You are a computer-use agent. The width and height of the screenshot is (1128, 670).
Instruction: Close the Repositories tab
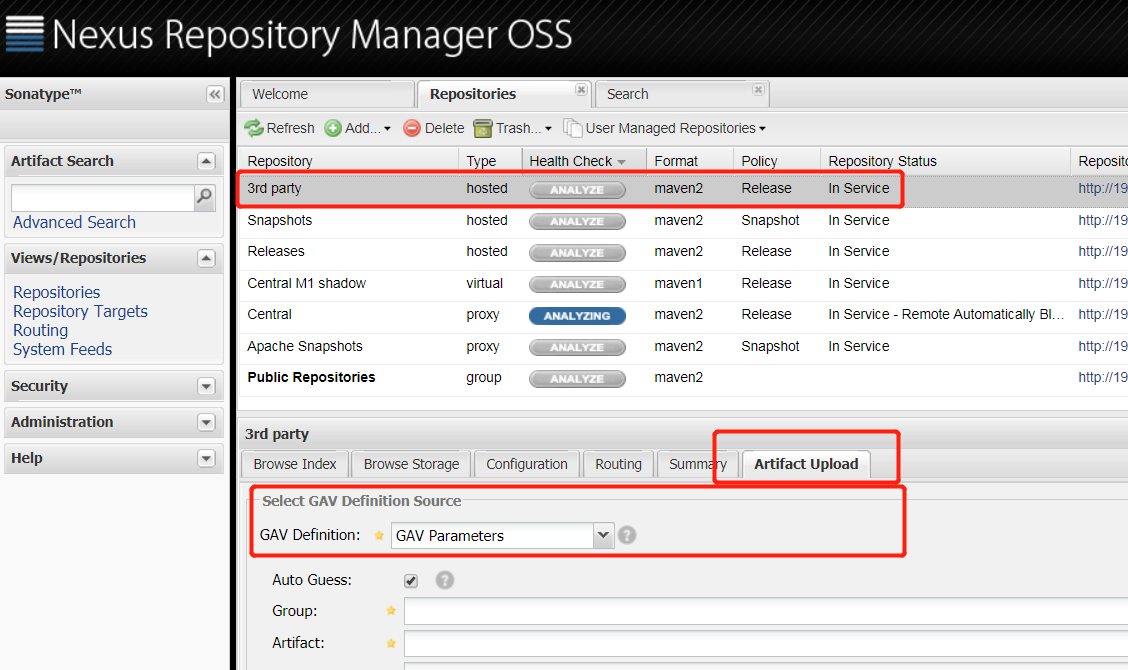(x=581, y=89)
